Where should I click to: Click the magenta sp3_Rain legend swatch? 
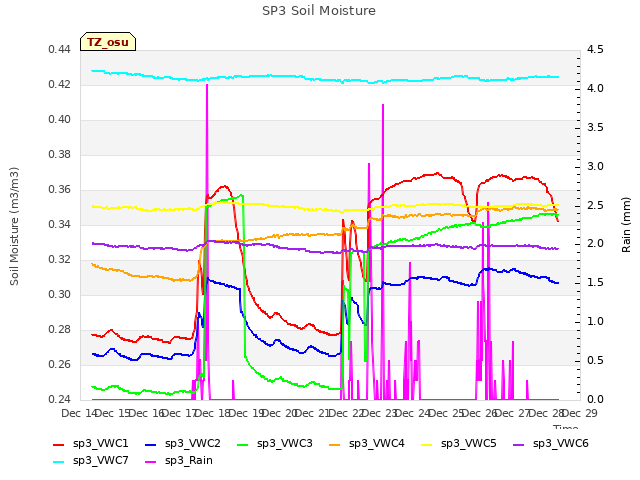pos(151,462)
